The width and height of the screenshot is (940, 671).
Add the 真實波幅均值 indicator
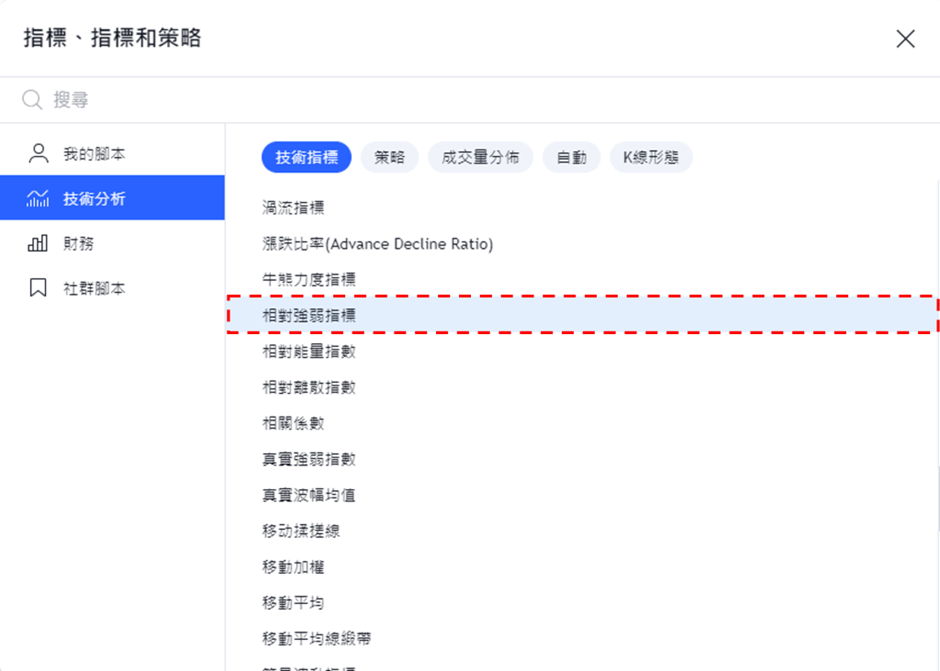309,495
